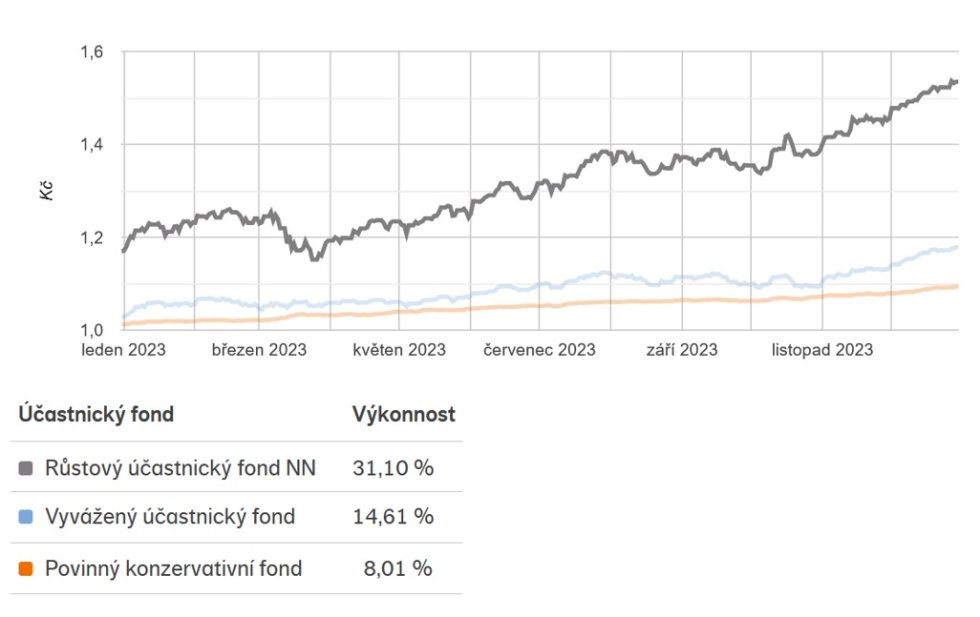Click the leden 2023 axis label
The height and width of the screenshot is (617, 980).
coord(123,350)
